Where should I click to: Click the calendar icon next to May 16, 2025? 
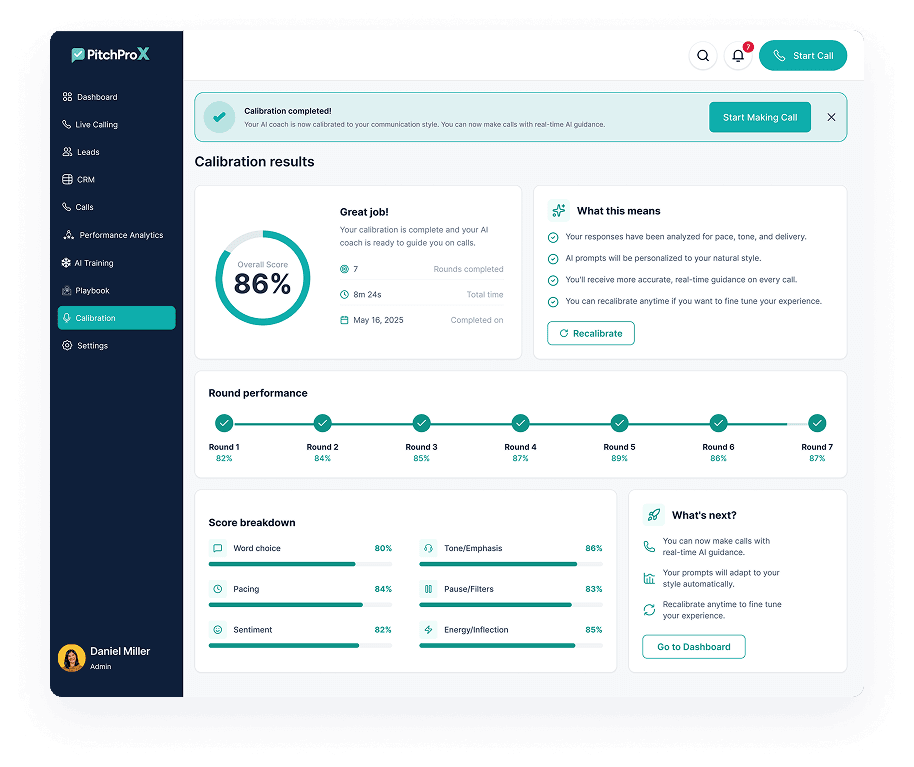pyautogui.click(x=344, y=320)
